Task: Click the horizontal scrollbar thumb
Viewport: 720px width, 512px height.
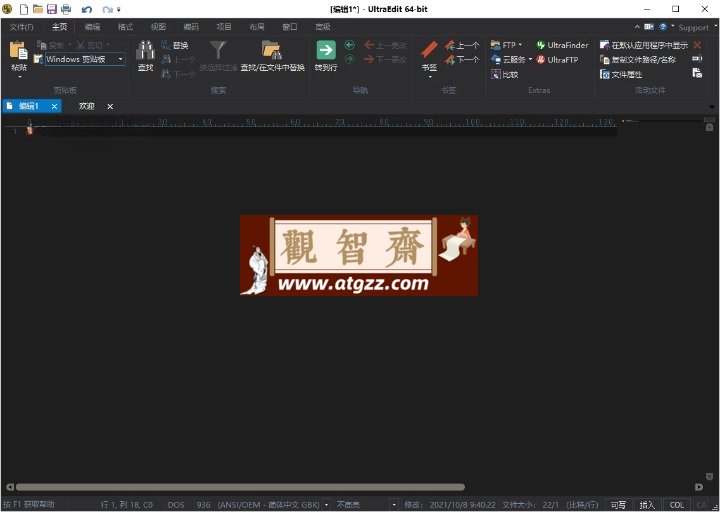Action: pyautogui.click(x=241, y=487)
